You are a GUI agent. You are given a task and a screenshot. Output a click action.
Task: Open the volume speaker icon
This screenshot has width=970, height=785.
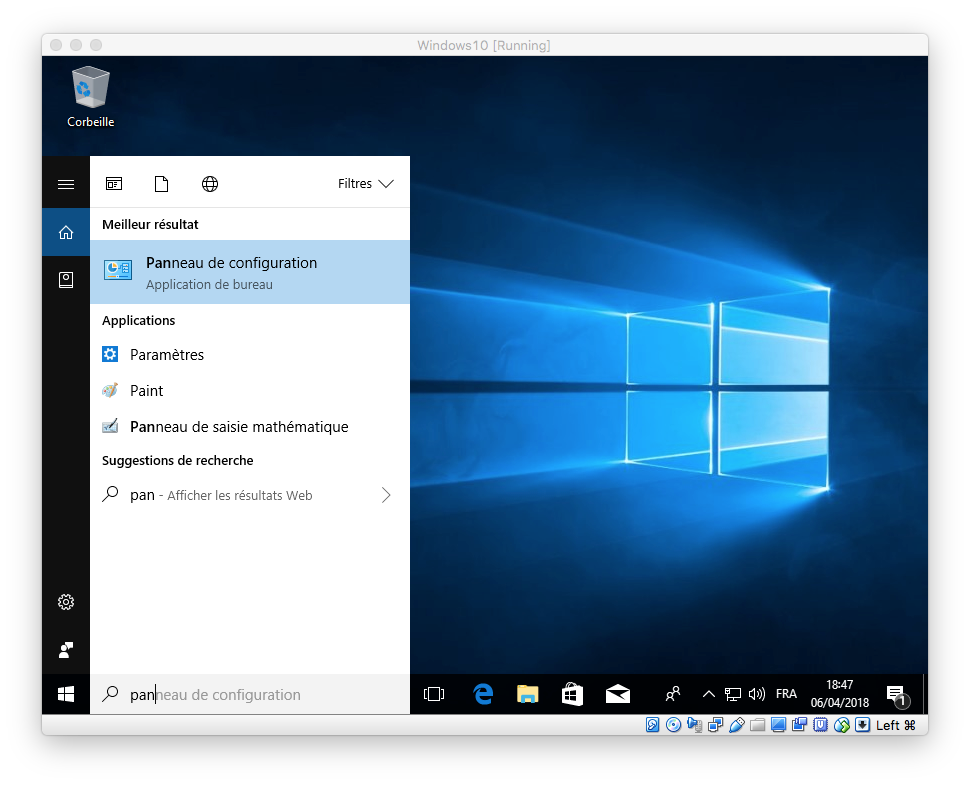(x=757, y=694)
